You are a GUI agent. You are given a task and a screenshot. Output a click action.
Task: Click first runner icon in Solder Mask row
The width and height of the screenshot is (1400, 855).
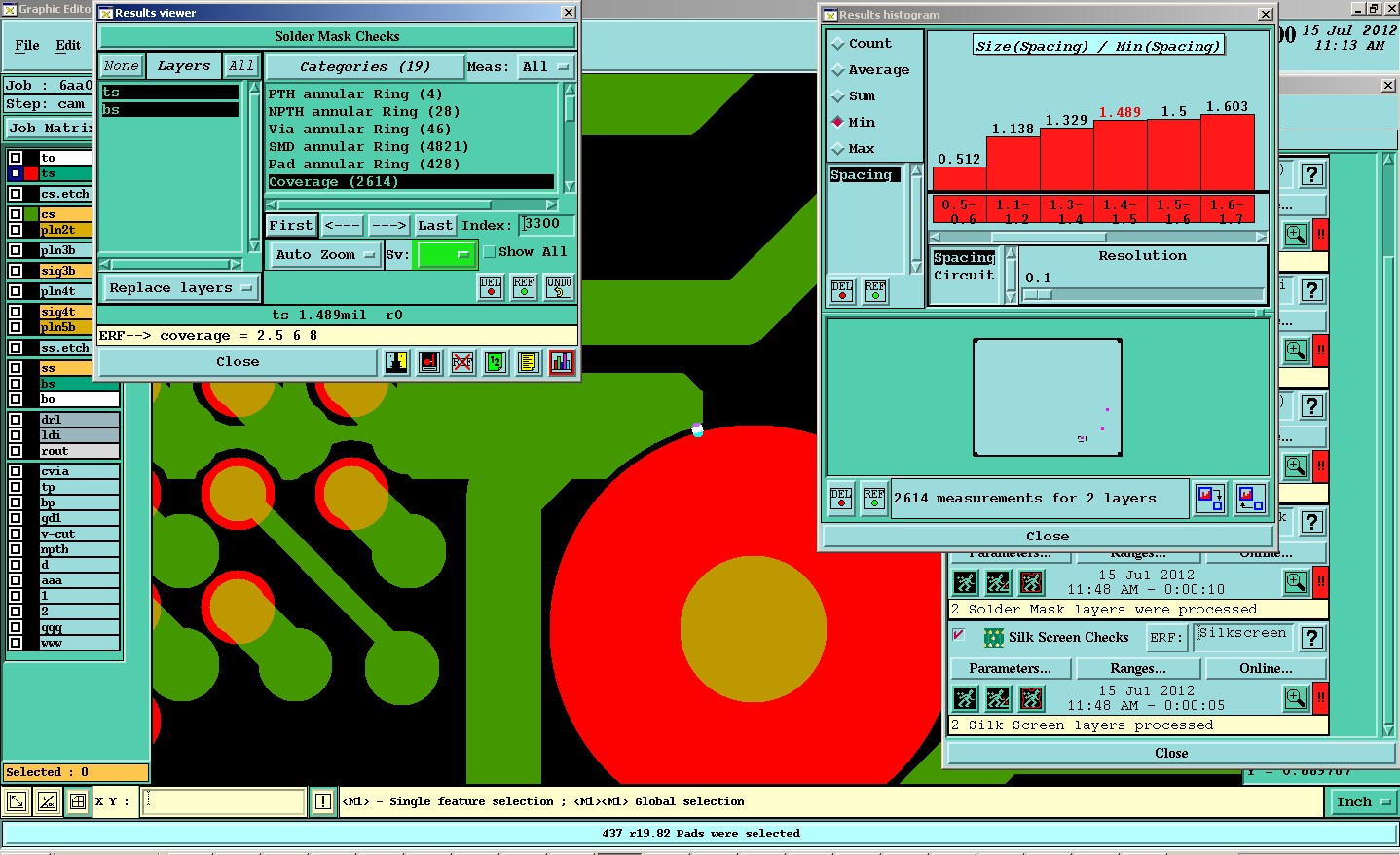click(965, 582)
